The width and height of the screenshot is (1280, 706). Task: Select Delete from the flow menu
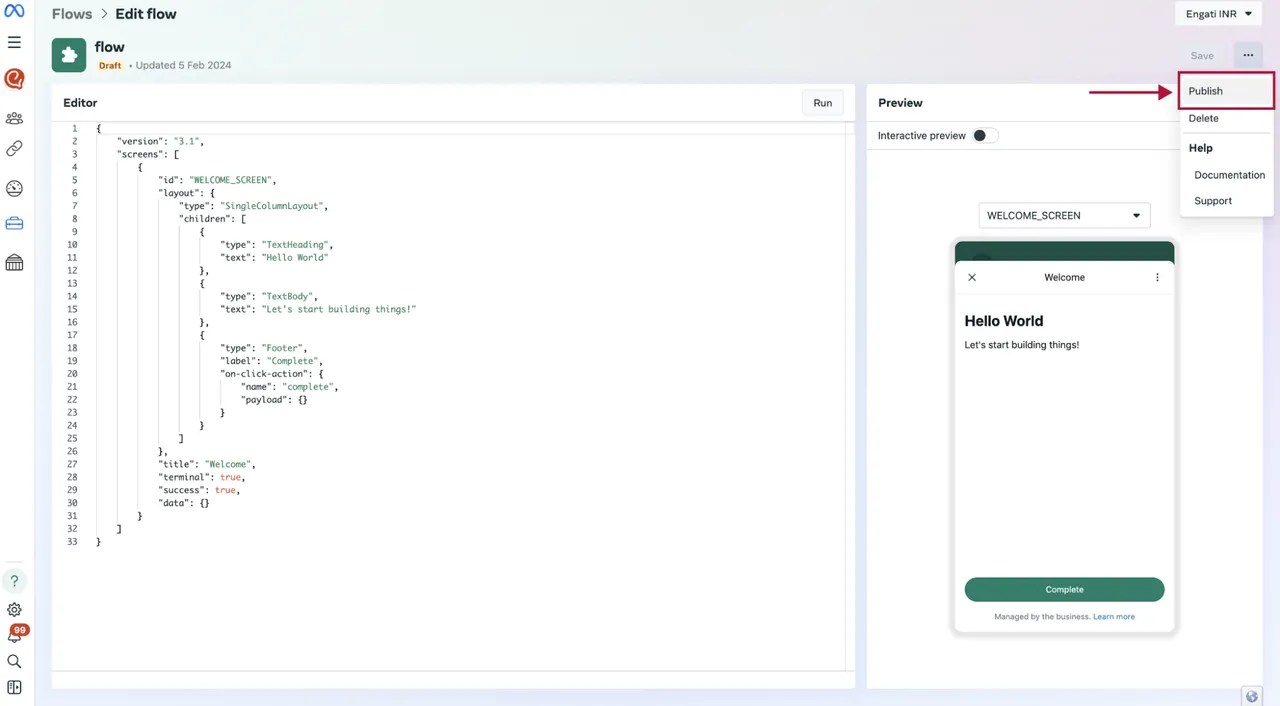click(1203, 118)
